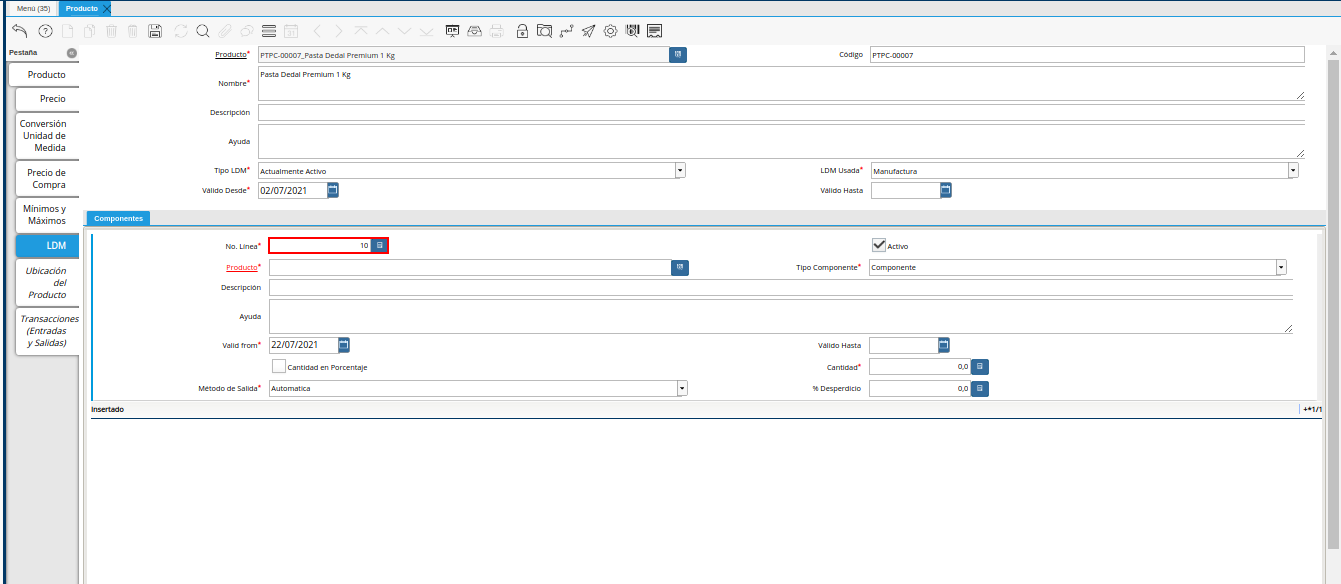Click the parent record left-chevron icon

(317, 31)
